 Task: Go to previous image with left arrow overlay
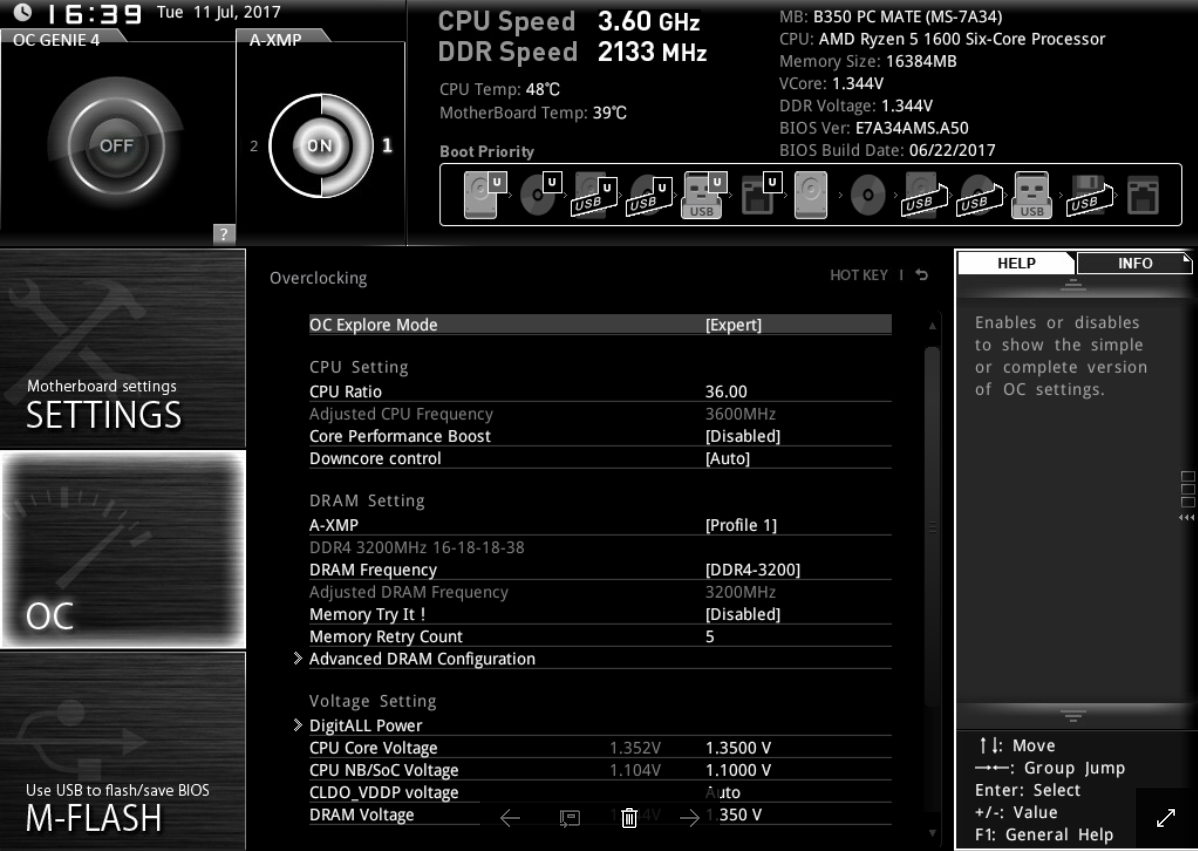coord(510,818)
